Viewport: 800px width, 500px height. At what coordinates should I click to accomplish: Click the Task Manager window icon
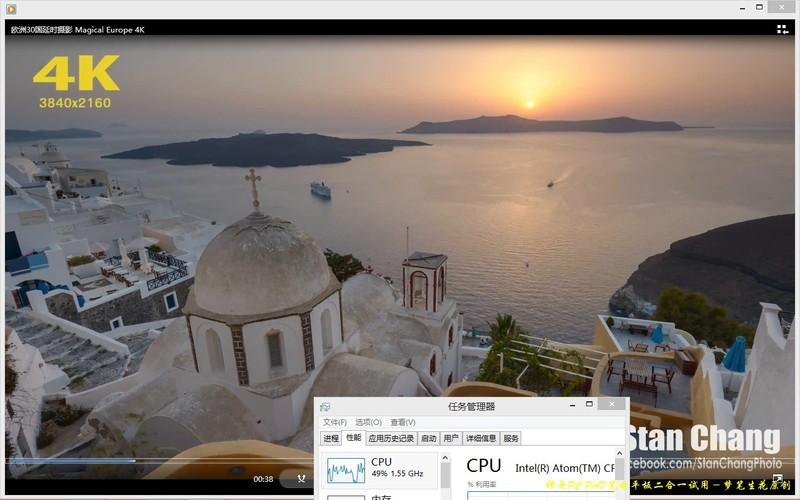325,407
